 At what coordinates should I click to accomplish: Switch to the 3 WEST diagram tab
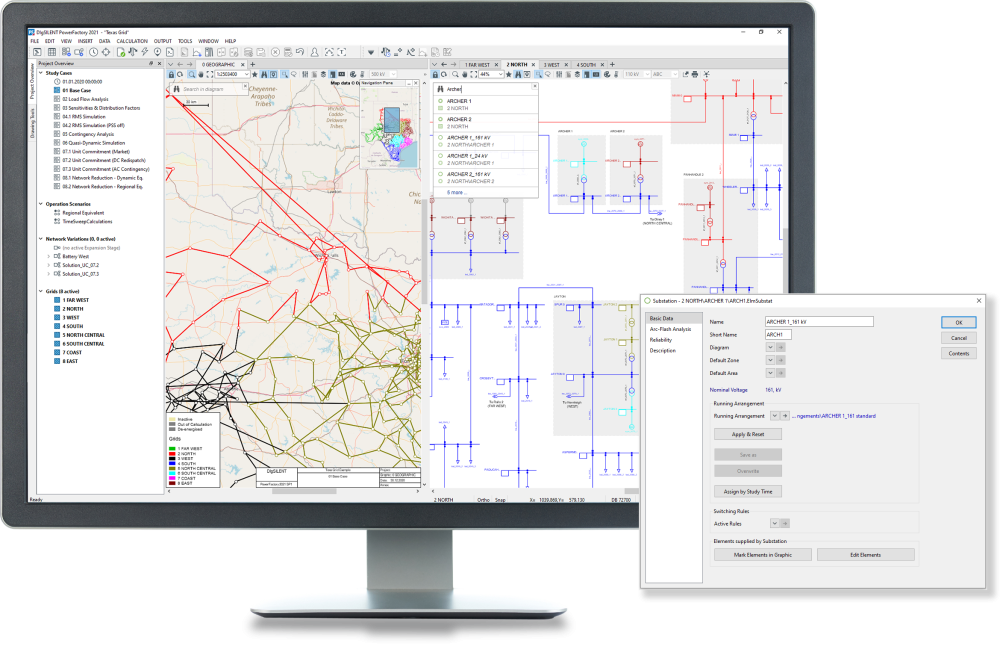tap(552, 65)
